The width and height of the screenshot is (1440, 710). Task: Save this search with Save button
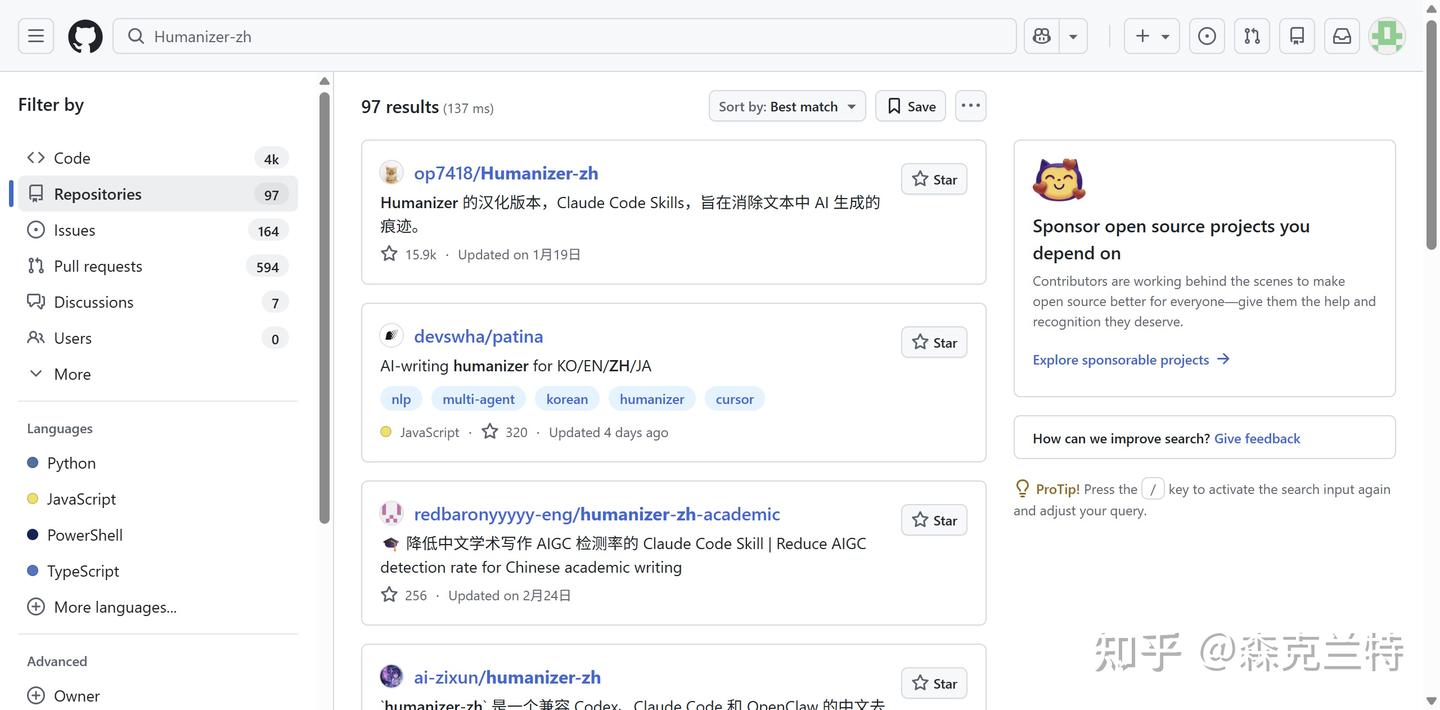point(911,106)
